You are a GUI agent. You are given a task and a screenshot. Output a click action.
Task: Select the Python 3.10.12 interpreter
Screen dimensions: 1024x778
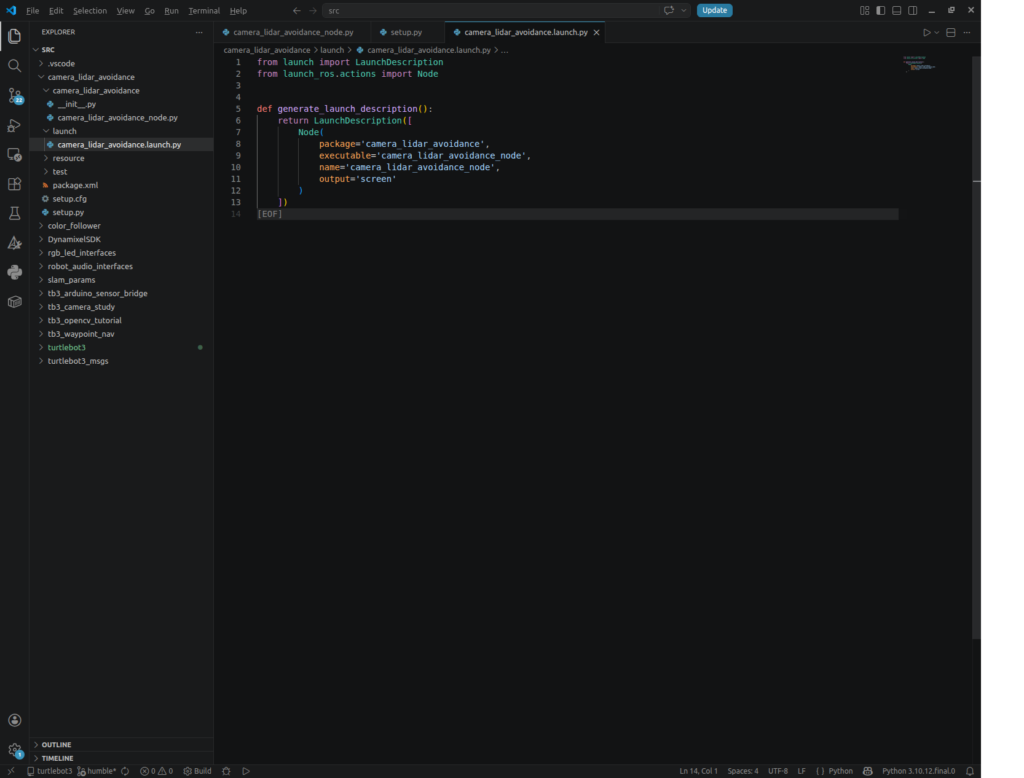coord(918,771)
